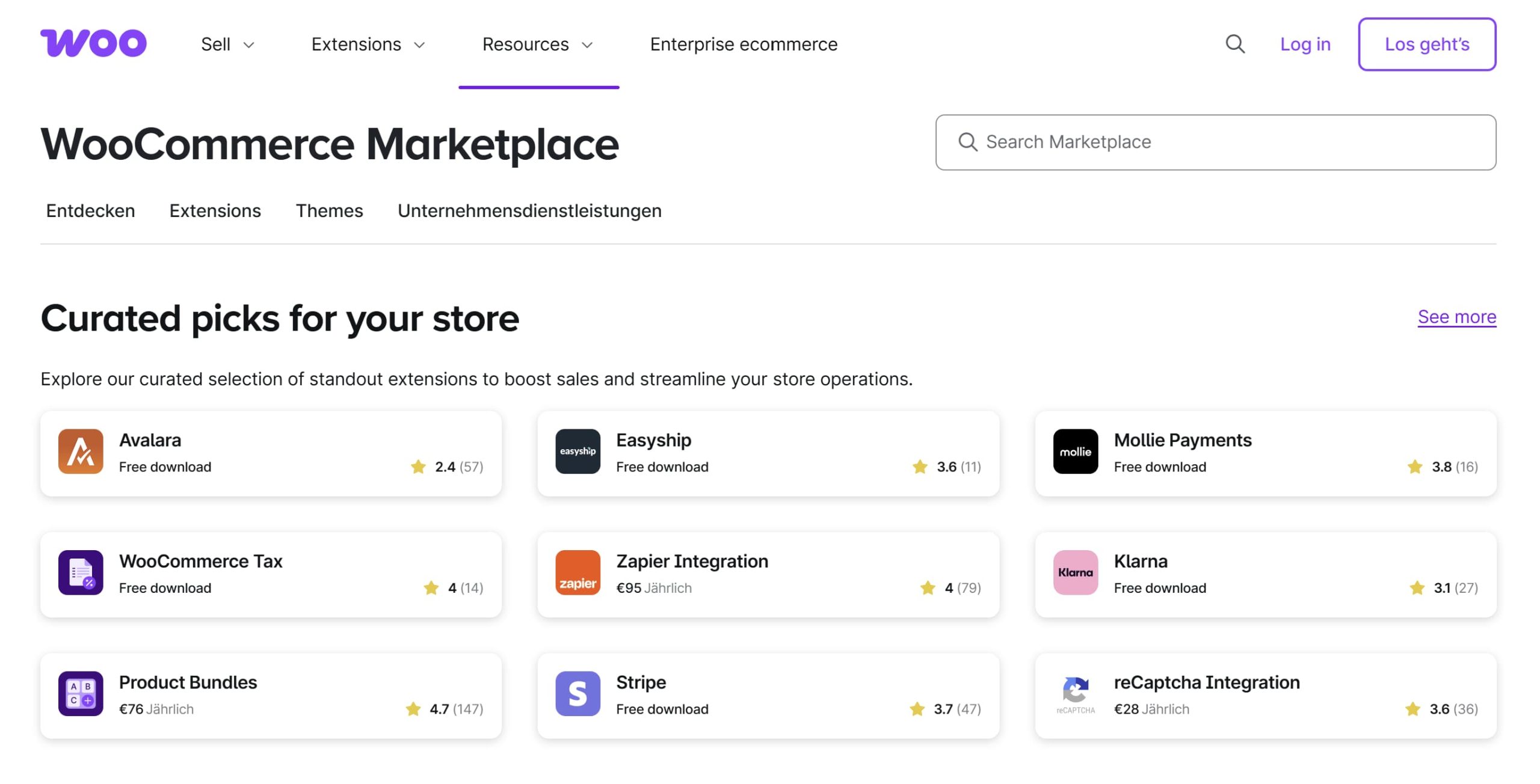This screenshot has width=1540, height=784.
Task: Click the Los geht's button
Action: (1427, 44)
